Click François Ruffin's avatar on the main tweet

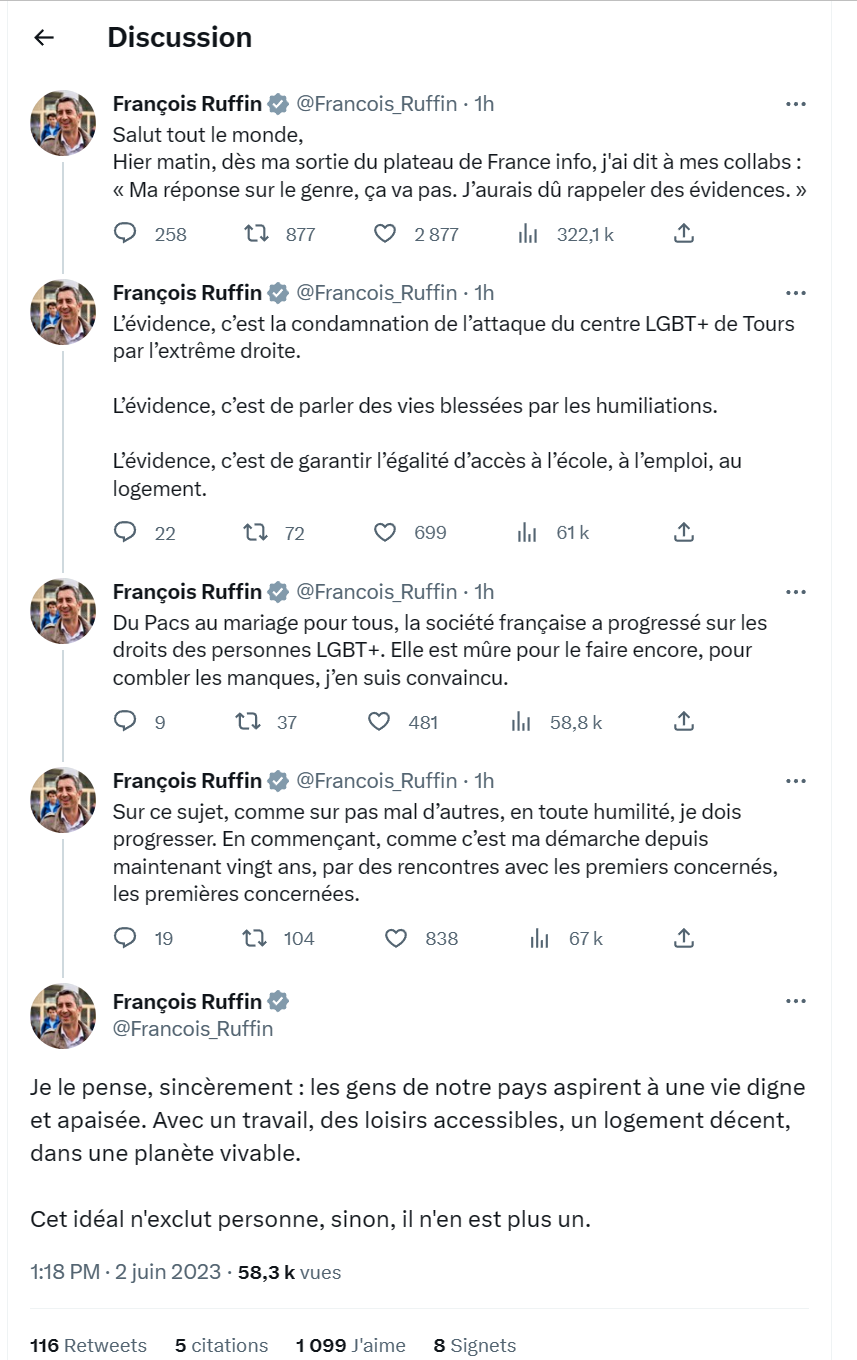pos(63,1015)
